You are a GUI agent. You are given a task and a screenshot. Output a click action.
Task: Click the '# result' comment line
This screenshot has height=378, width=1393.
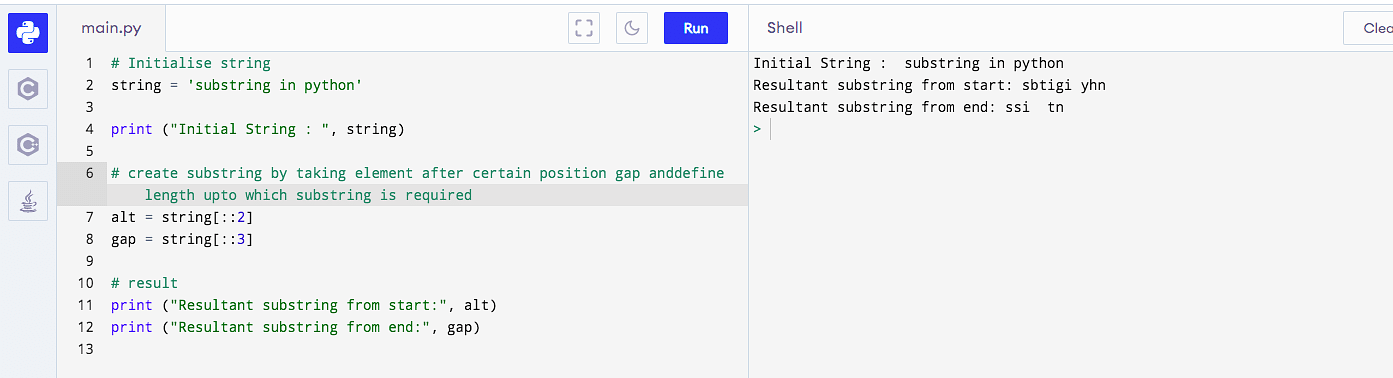(144, 283)
